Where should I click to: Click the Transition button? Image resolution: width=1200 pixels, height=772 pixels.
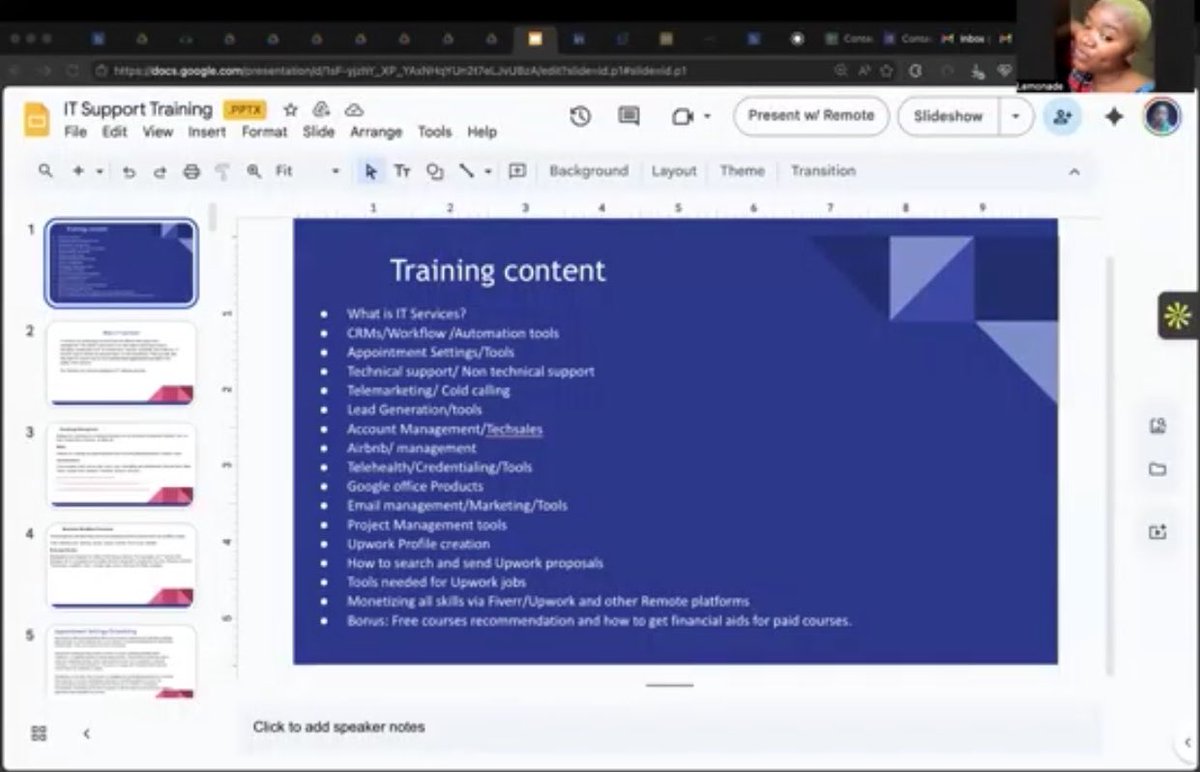(823, 171)
